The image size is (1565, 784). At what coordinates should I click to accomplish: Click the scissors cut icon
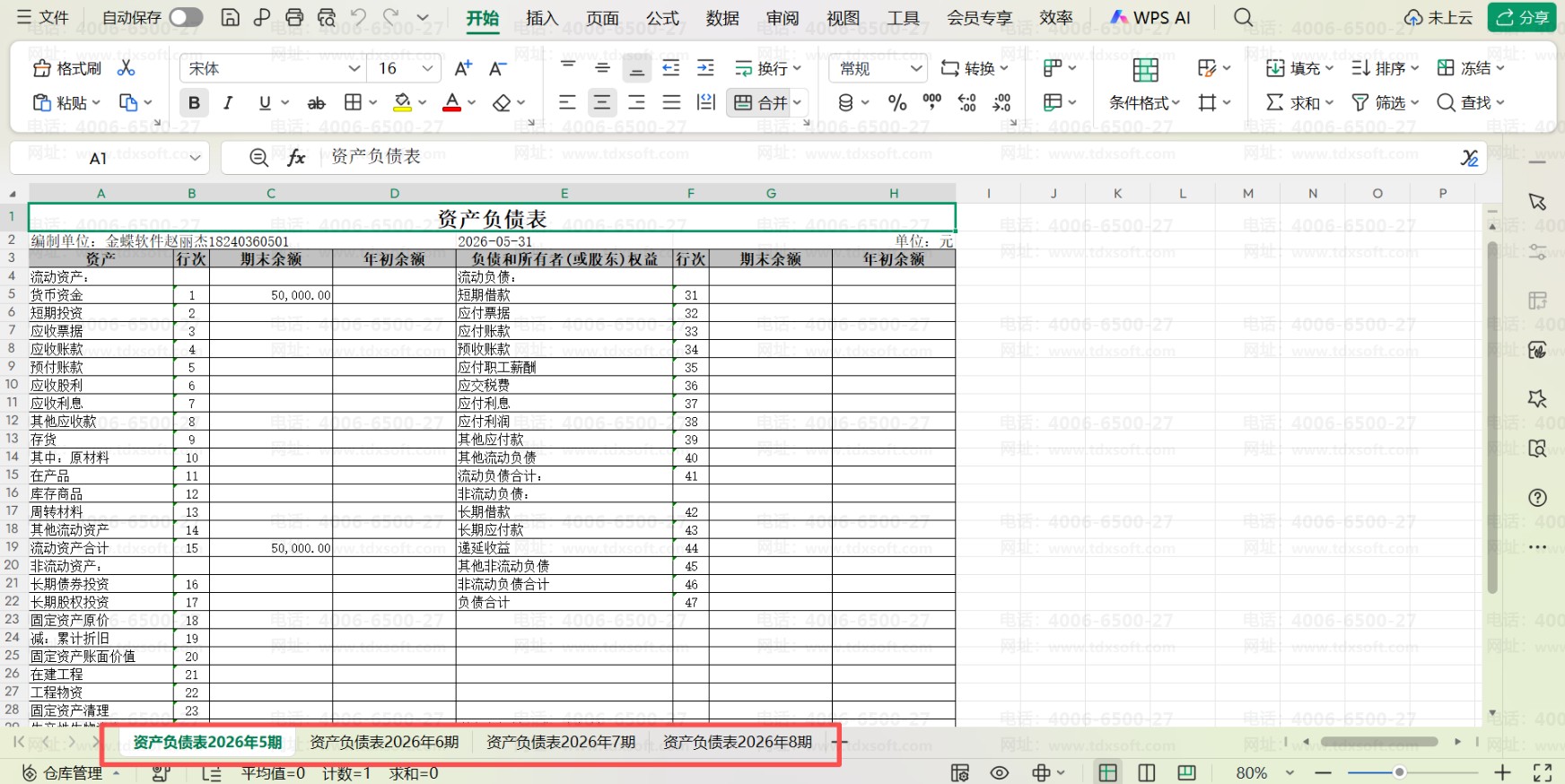pos(126,68)
